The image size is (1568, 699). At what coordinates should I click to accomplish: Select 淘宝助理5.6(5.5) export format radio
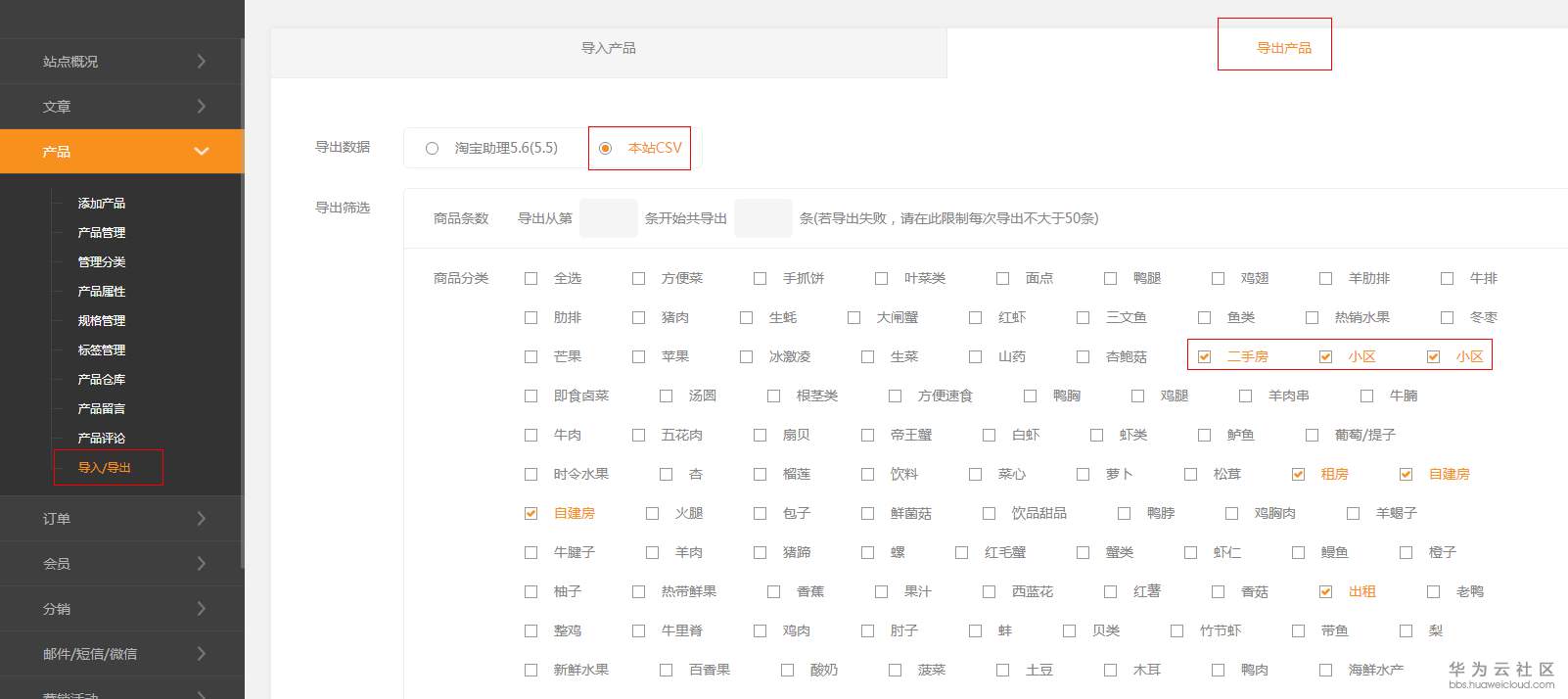pos(432,148)
